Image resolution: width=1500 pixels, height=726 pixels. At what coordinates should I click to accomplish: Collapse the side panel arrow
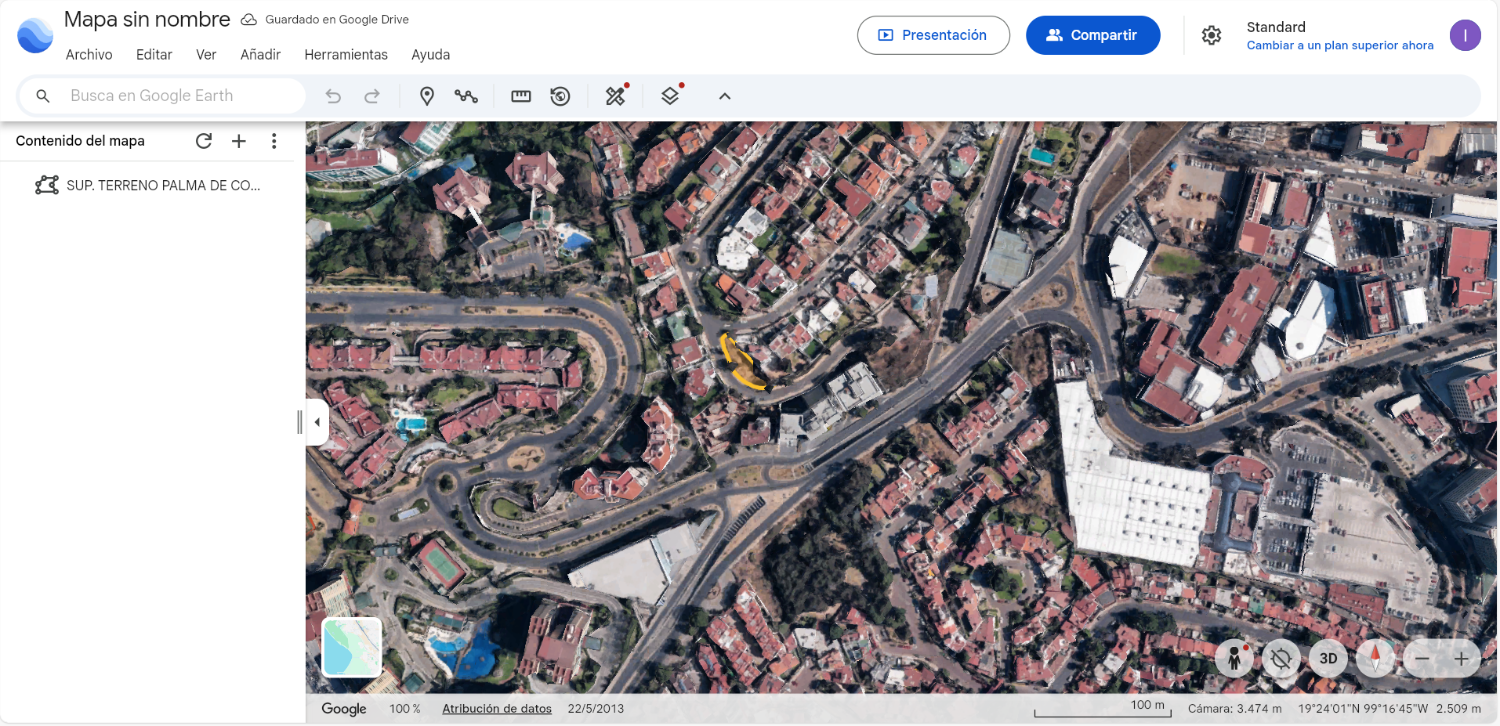[317, 422]
